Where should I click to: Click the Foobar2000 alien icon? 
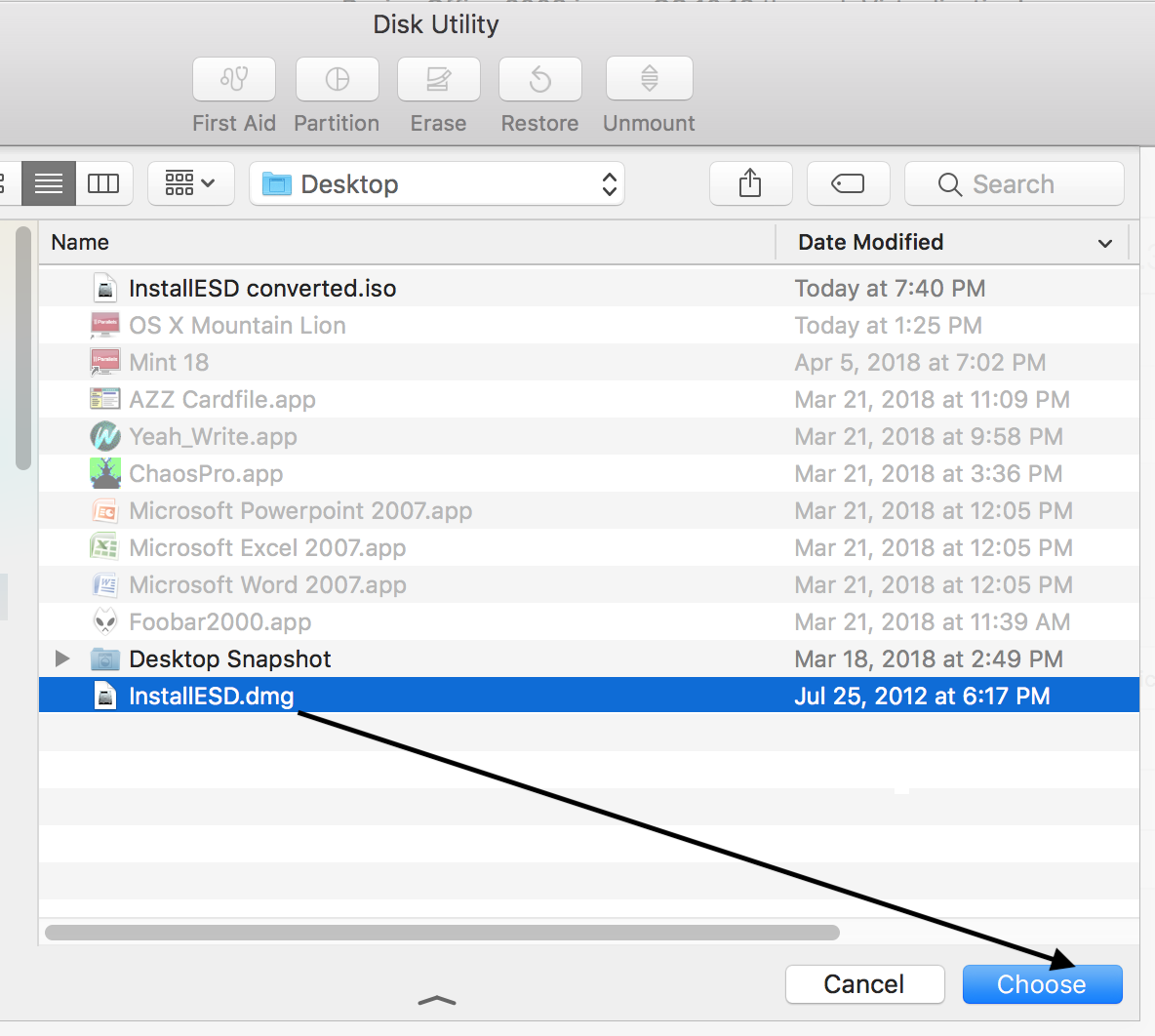click(105, 622)
